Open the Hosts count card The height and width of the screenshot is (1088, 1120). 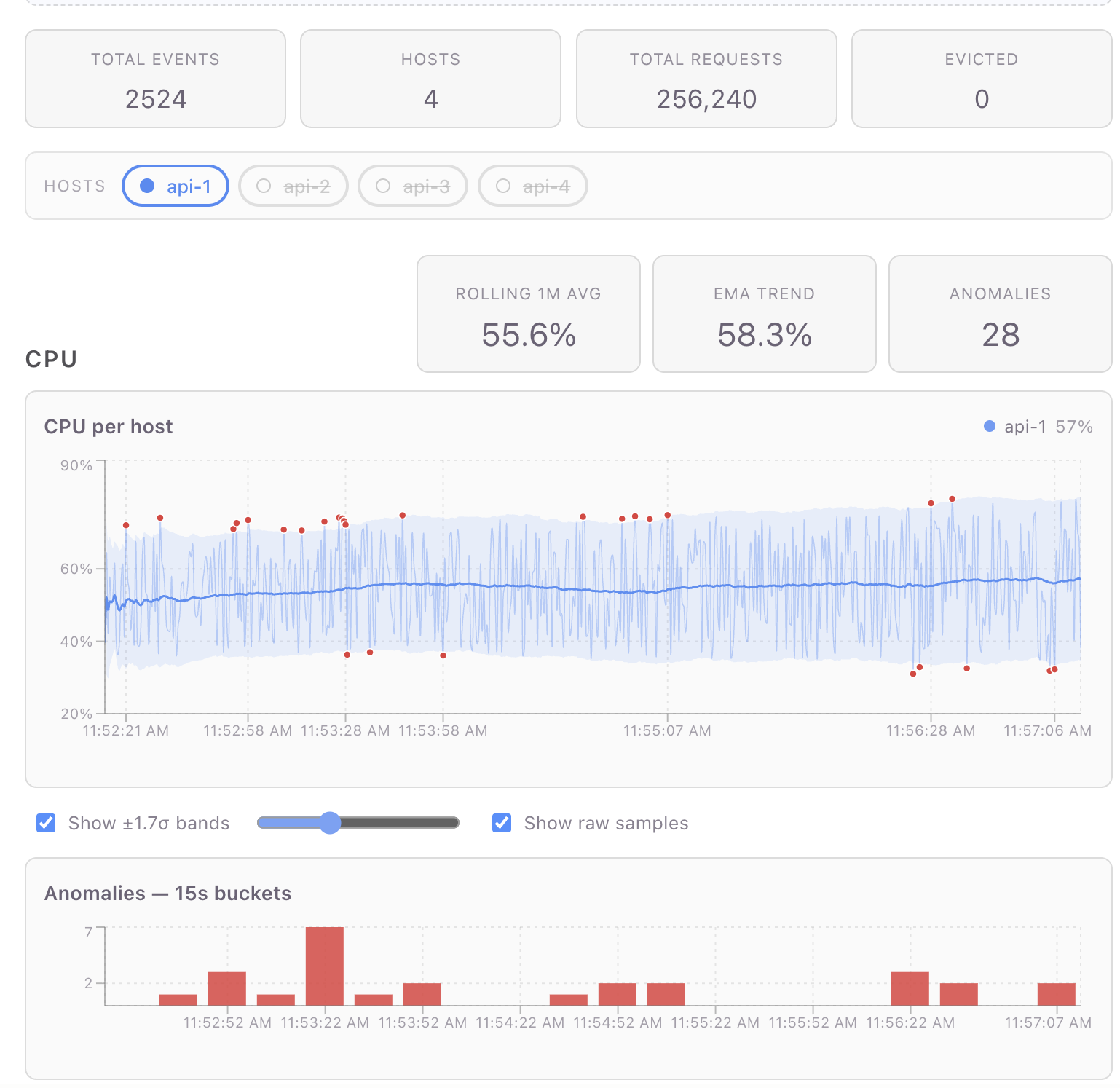coord(430,78)
